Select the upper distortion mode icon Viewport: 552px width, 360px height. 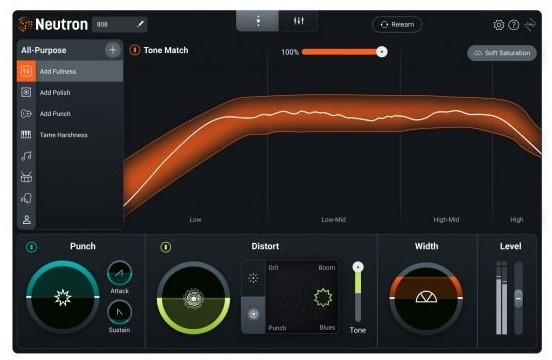pyautogui.click(x=253, y=278)
